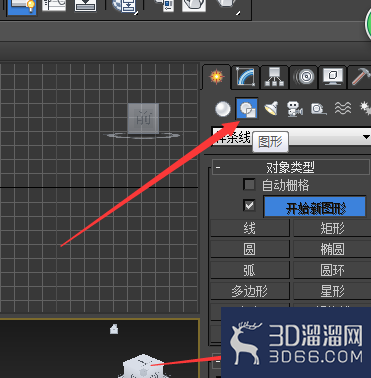
Task: Choose the 线 line shape button
Action: point(250,228)
